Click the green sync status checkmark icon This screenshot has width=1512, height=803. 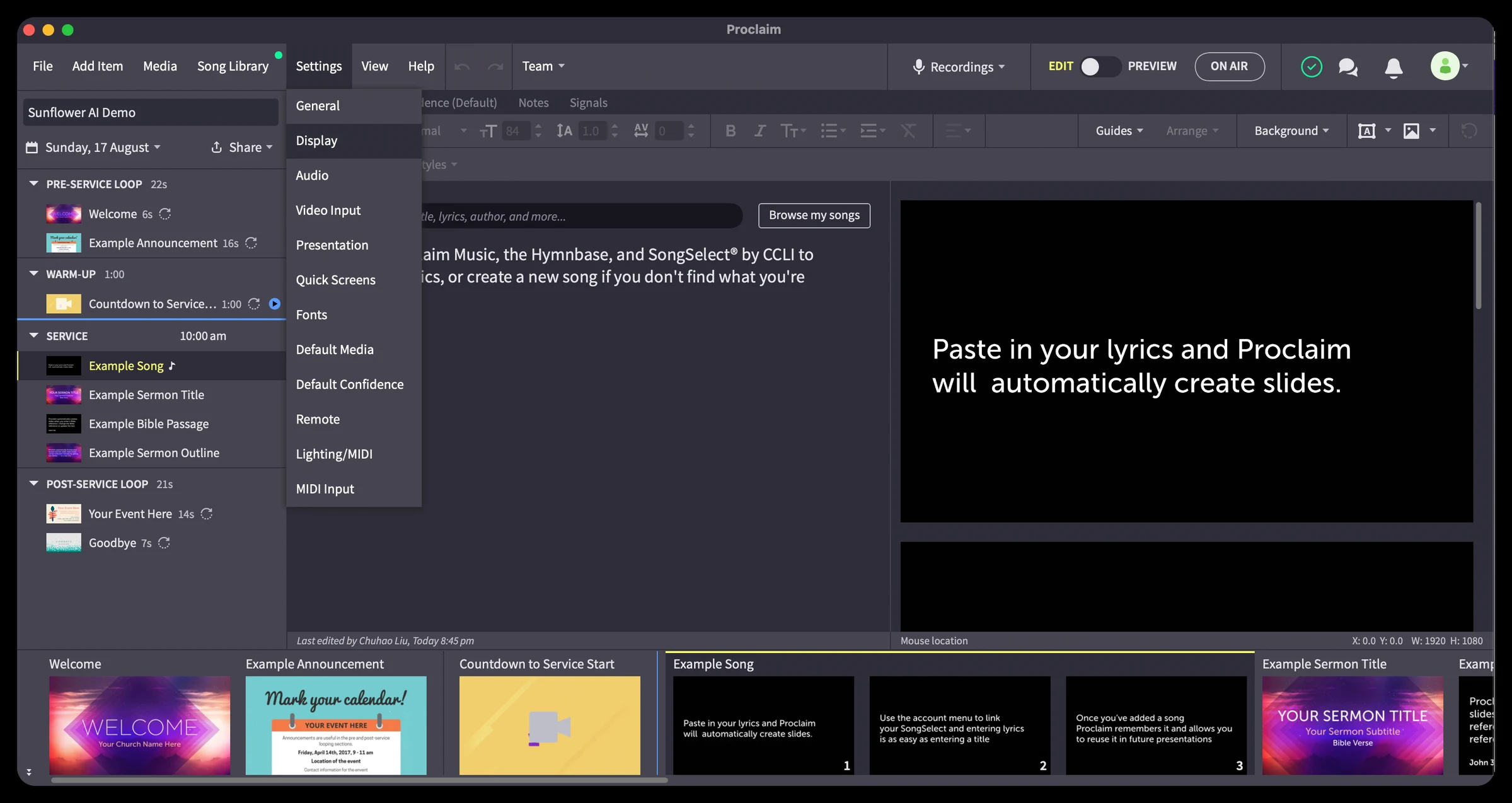(1311, 66)
